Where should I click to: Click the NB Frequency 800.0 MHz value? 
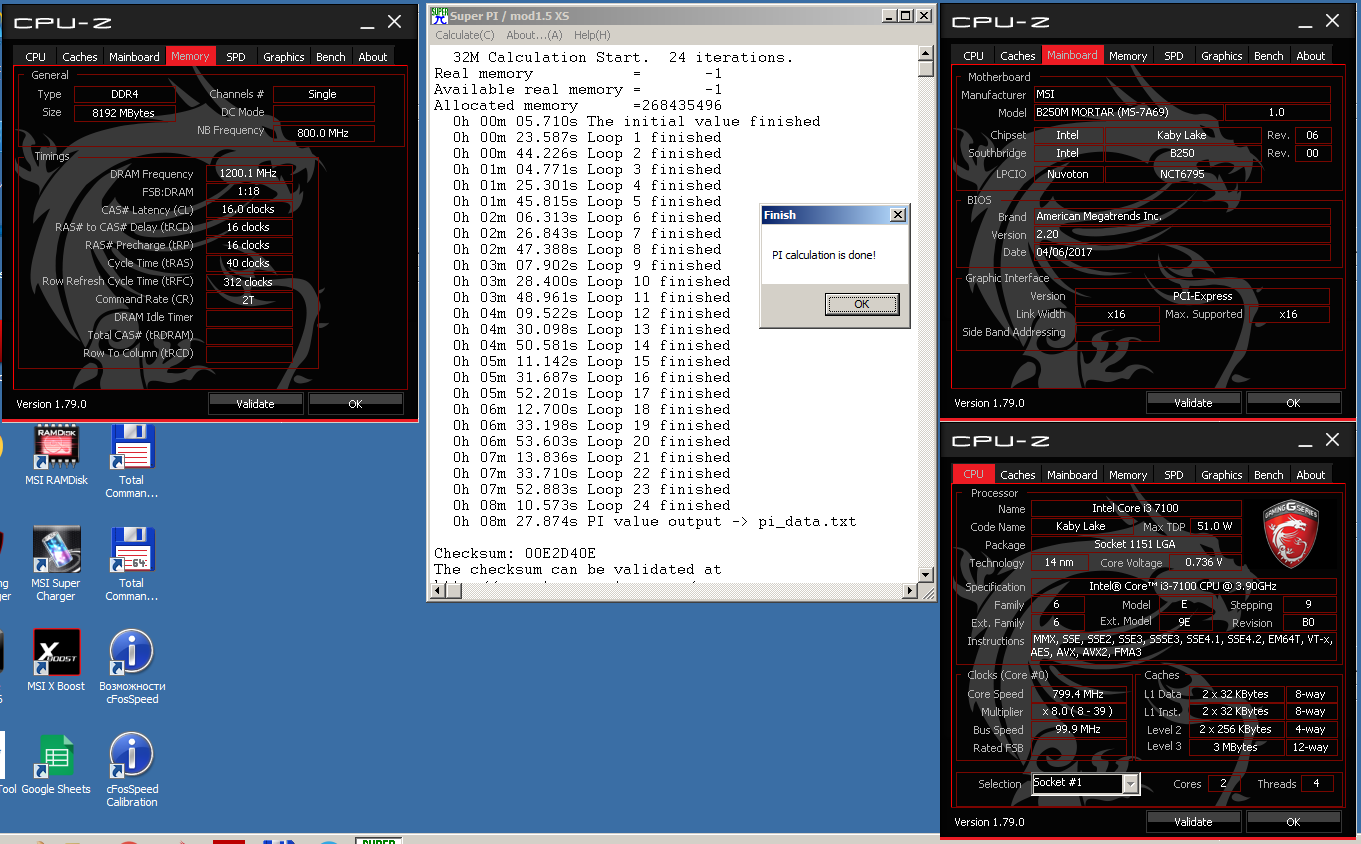click(323, 133)
